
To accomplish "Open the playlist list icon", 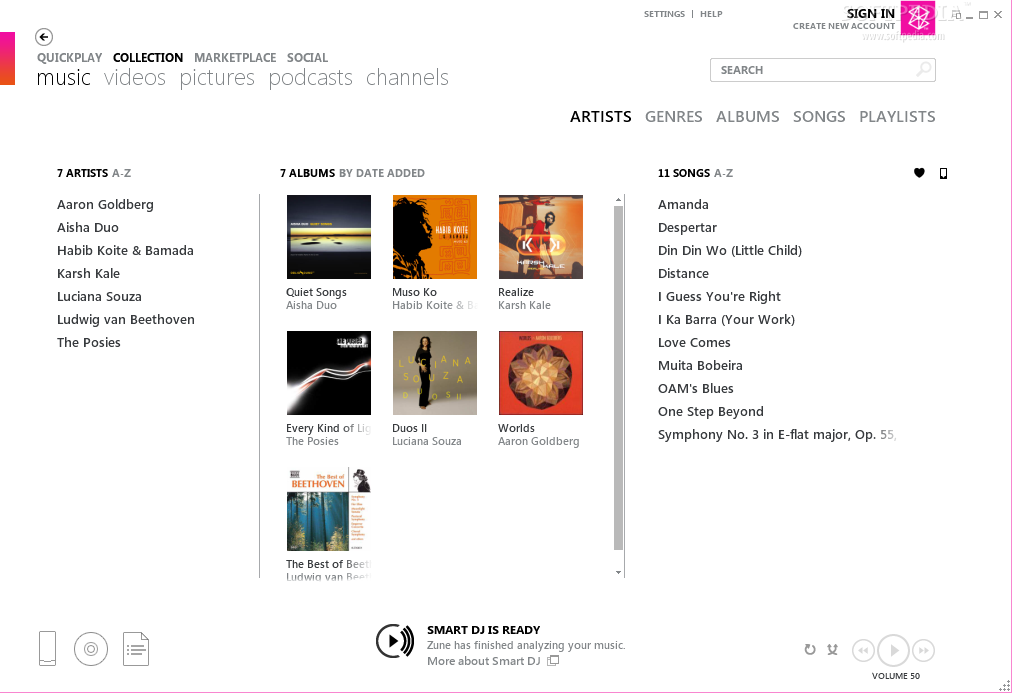I will coord(136,649).
